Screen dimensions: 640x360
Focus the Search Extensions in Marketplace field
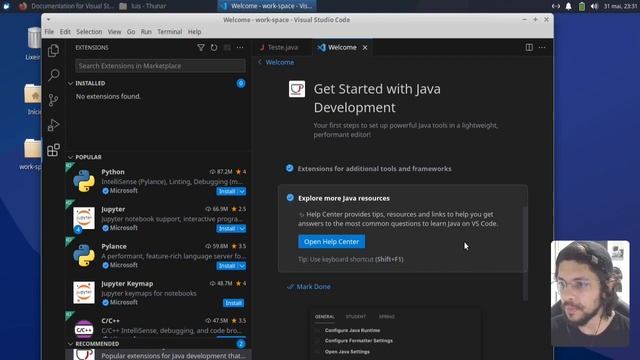(160, 66)
